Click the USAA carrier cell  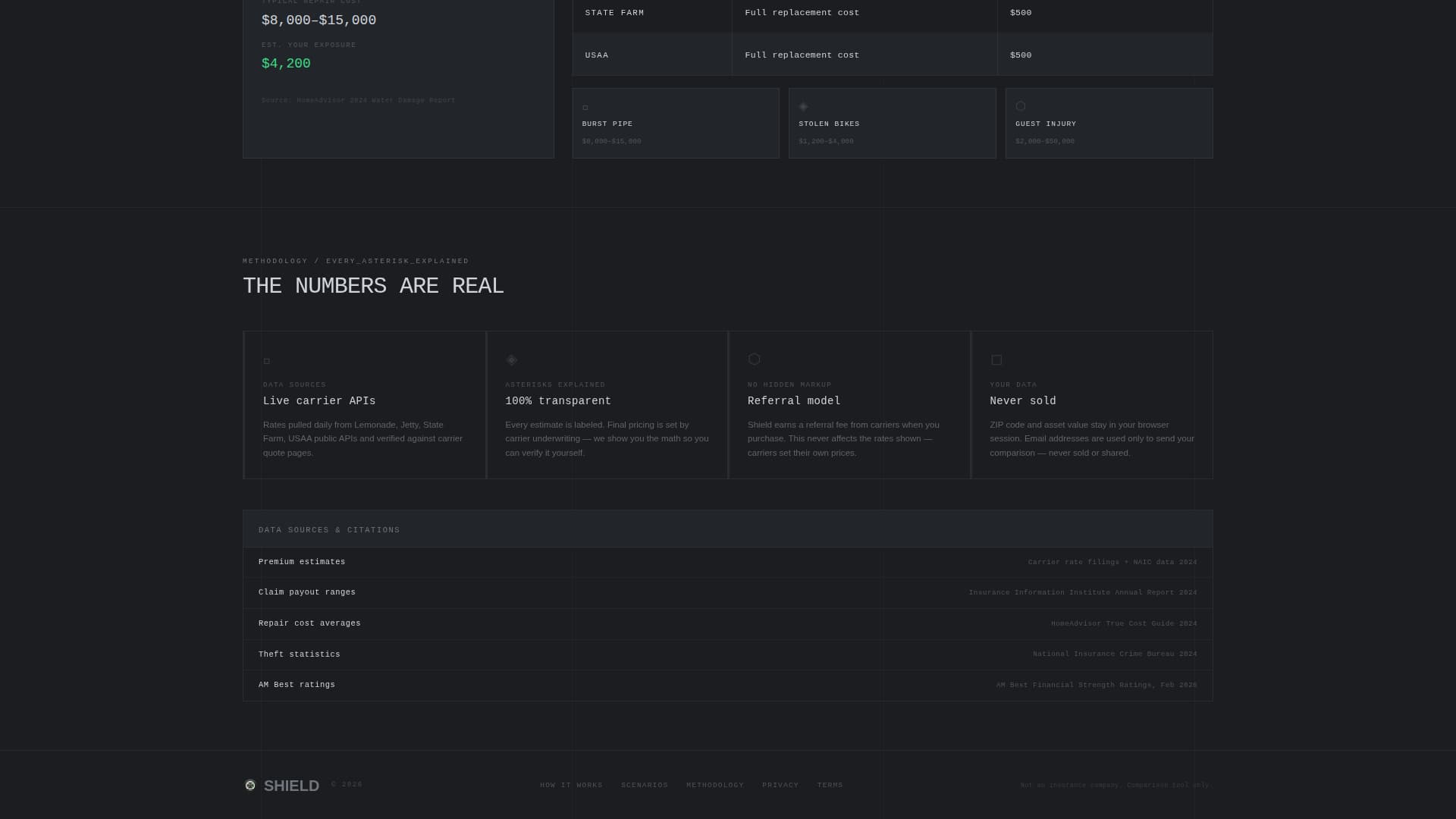pos(652,55)
